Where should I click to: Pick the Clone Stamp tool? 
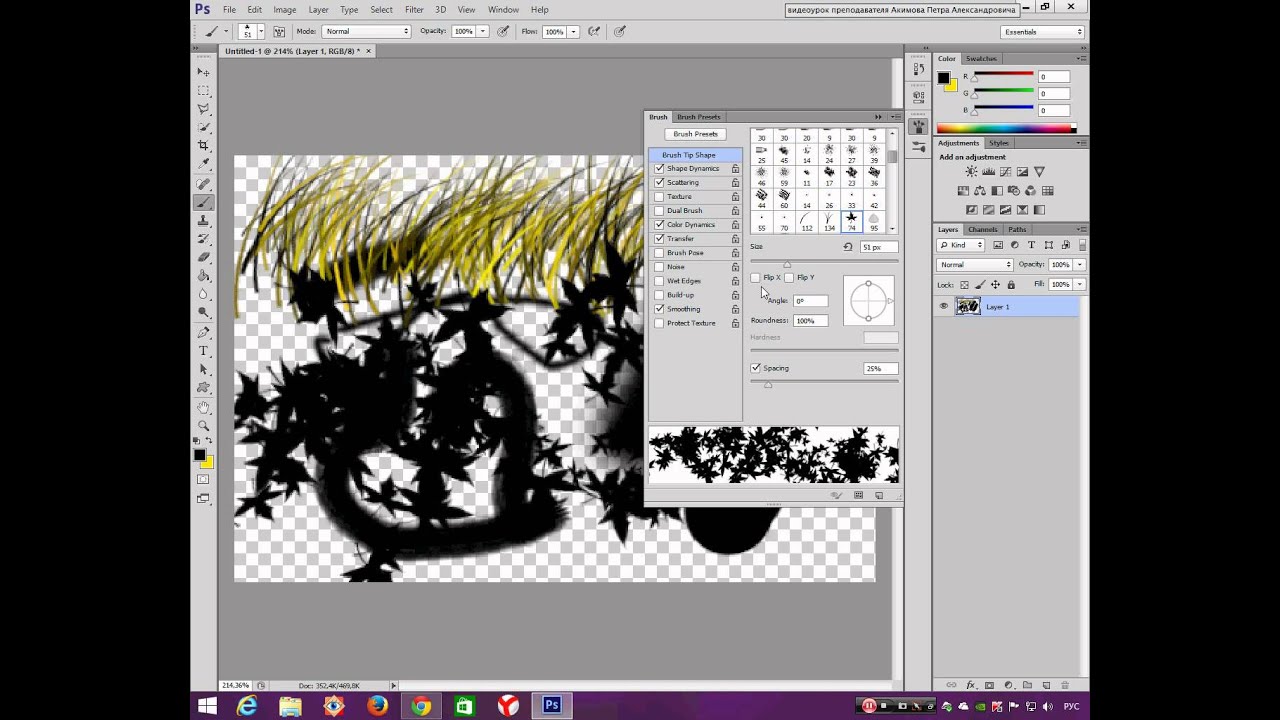tap(204, 220)
